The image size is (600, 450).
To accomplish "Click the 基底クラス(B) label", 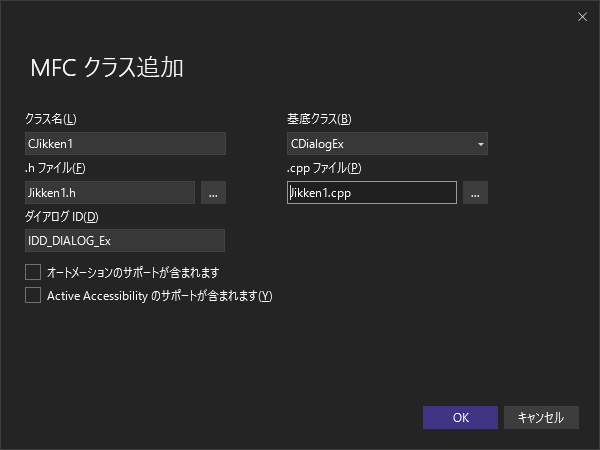I will tap(319, 120).
